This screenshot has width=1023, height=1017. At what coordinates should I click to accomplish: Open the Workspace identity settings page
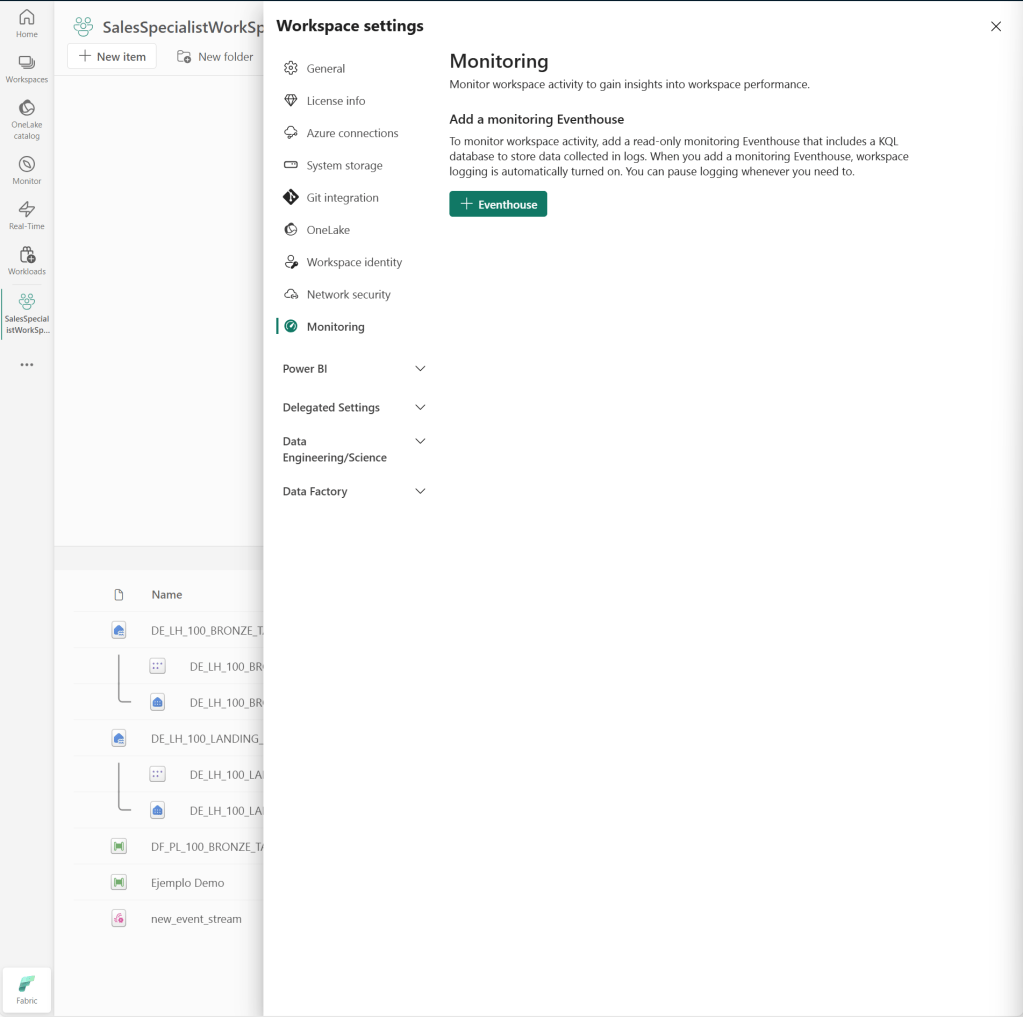pyautogui.click(x=353, y=262)
